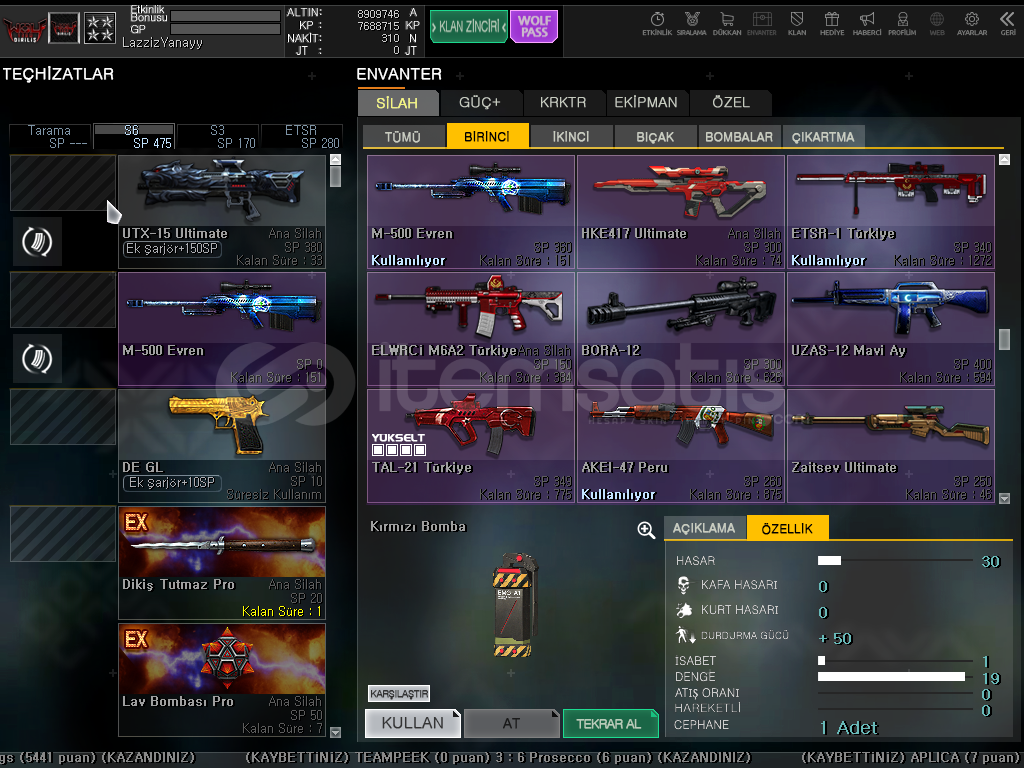
Task: Click the equipment list scroll-down arrow
Action: tap(336, 732)
